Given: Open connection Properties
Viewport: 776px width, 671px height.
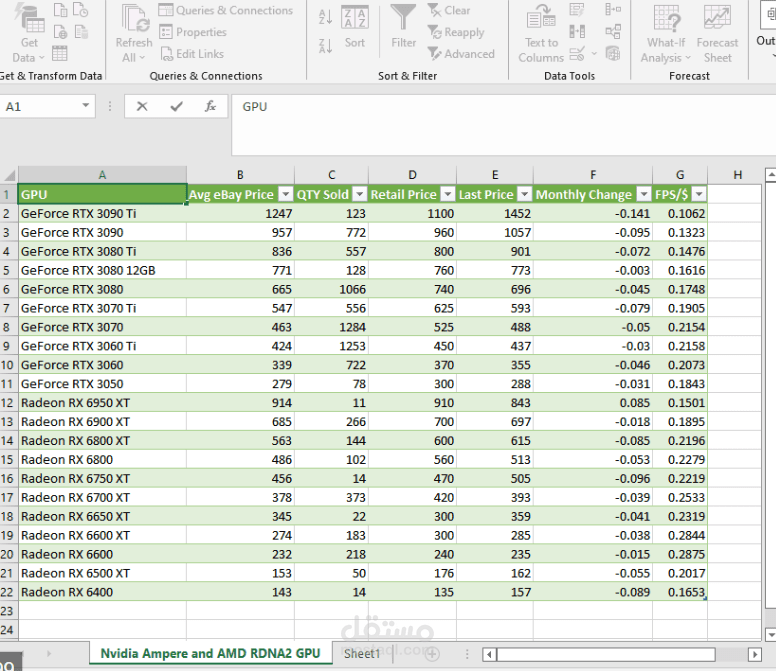Looking at the screenshot, I should click(193, 32).
